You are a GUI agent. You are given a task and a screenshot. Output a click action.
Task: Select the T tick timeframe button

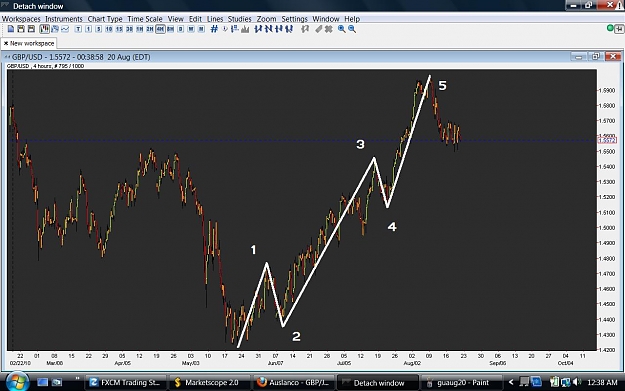(x=78, y=29)
